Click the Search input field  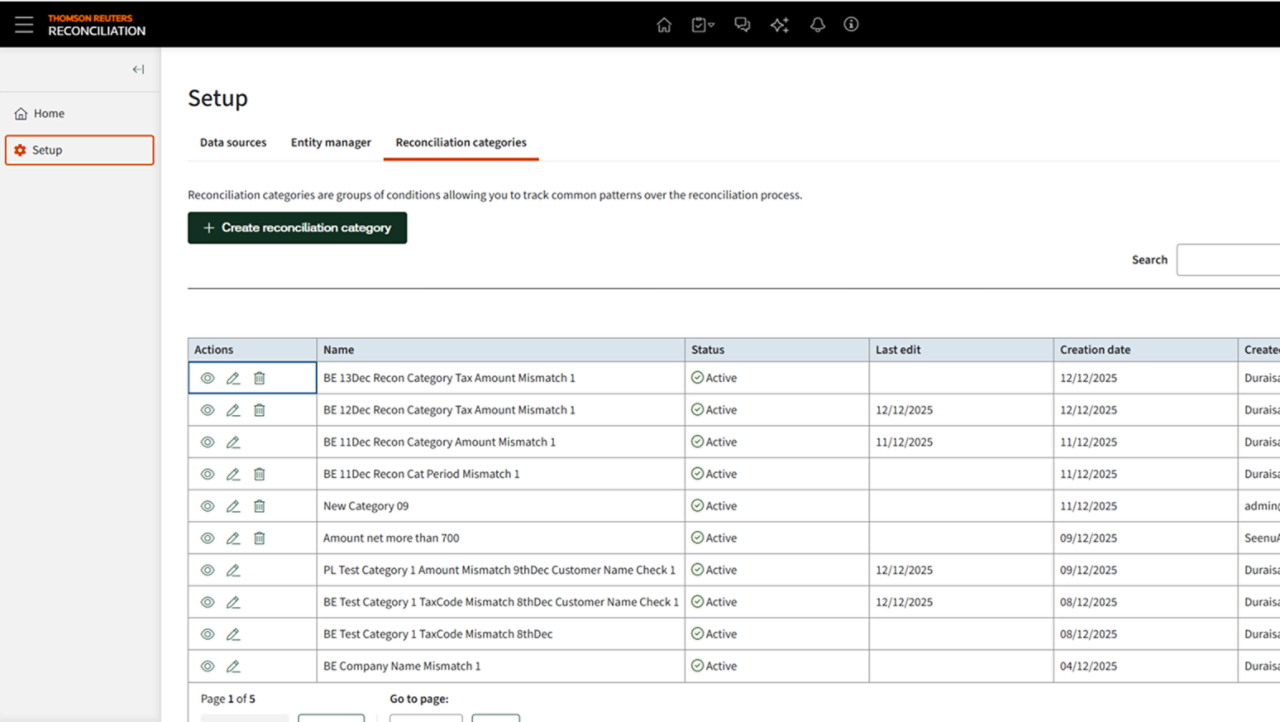[x=1227, y=260]
